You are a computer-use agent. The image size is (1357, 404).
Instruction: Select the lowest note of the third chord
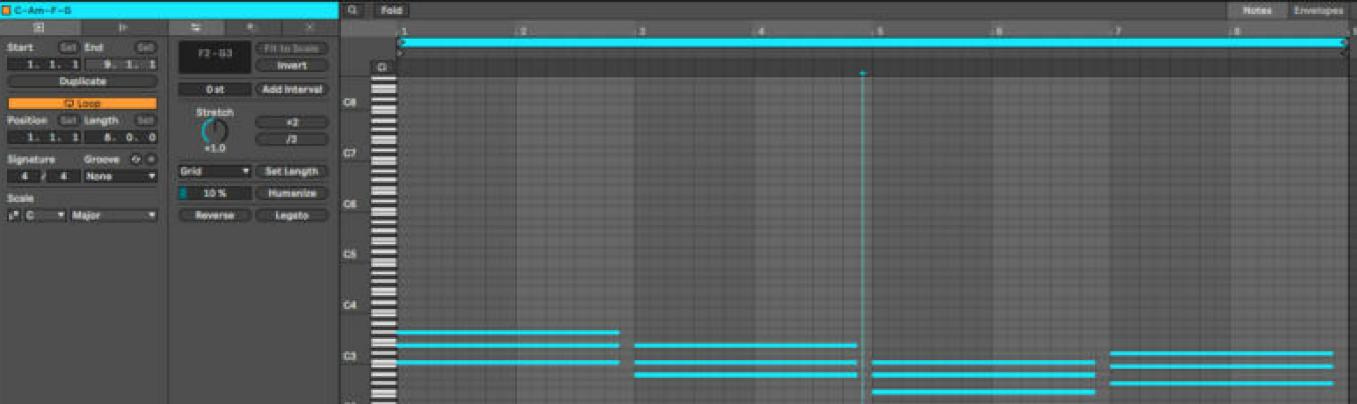click(983, 392)
